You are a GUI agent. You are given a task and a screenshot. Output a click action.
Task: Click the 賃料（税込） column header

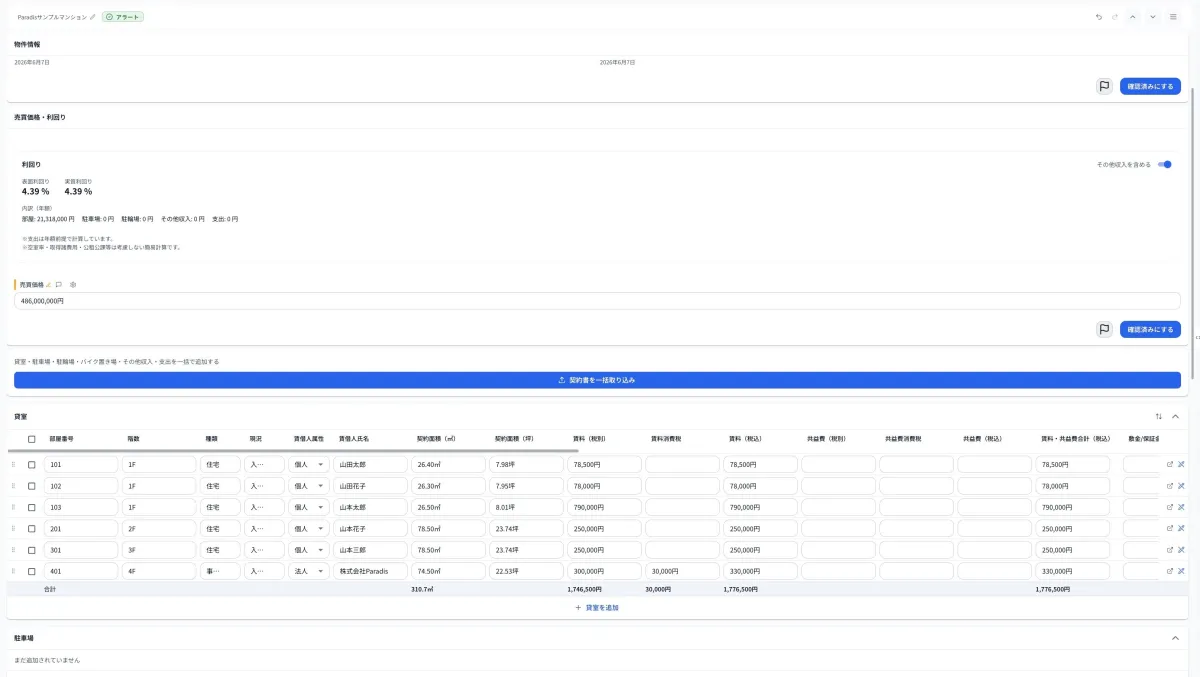pyautogui.click(x=746, y=438)
